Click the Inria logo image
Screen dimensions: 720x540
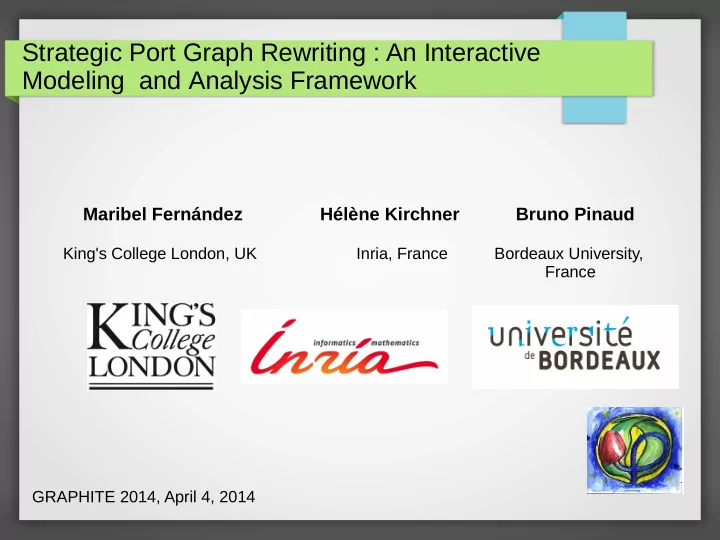[344, 346]
